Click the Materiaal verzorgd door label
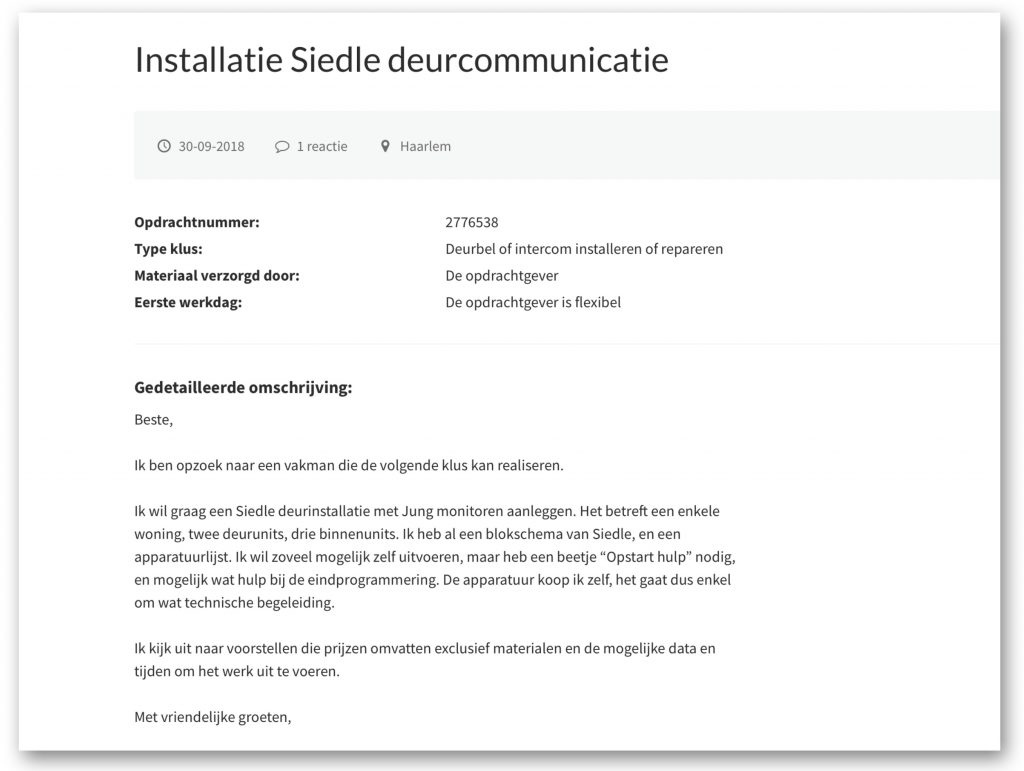Viewport: 1024px width, 771px height. pos(216,275)
